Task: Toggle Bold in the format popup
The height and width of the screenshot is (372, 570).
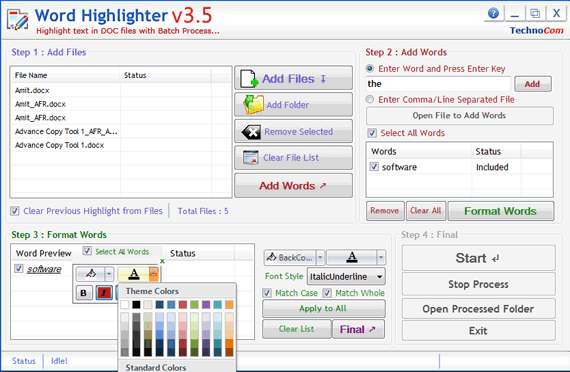Action: 84,293
